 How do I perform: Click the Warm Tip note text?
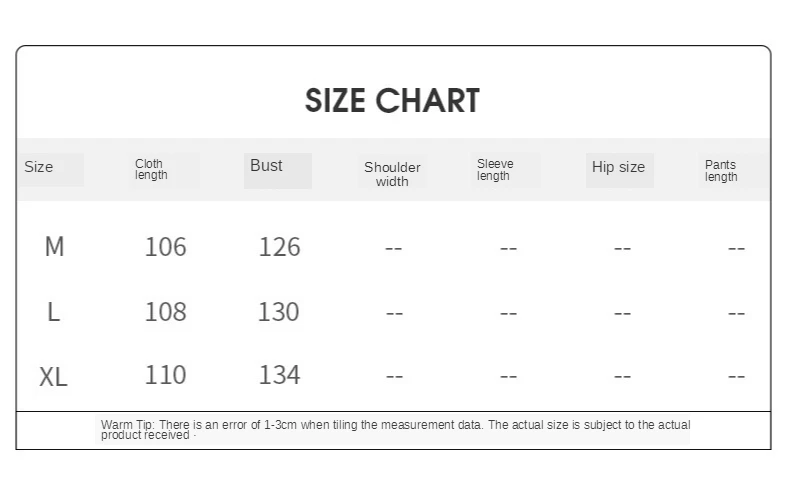click(x=396, y=430)
